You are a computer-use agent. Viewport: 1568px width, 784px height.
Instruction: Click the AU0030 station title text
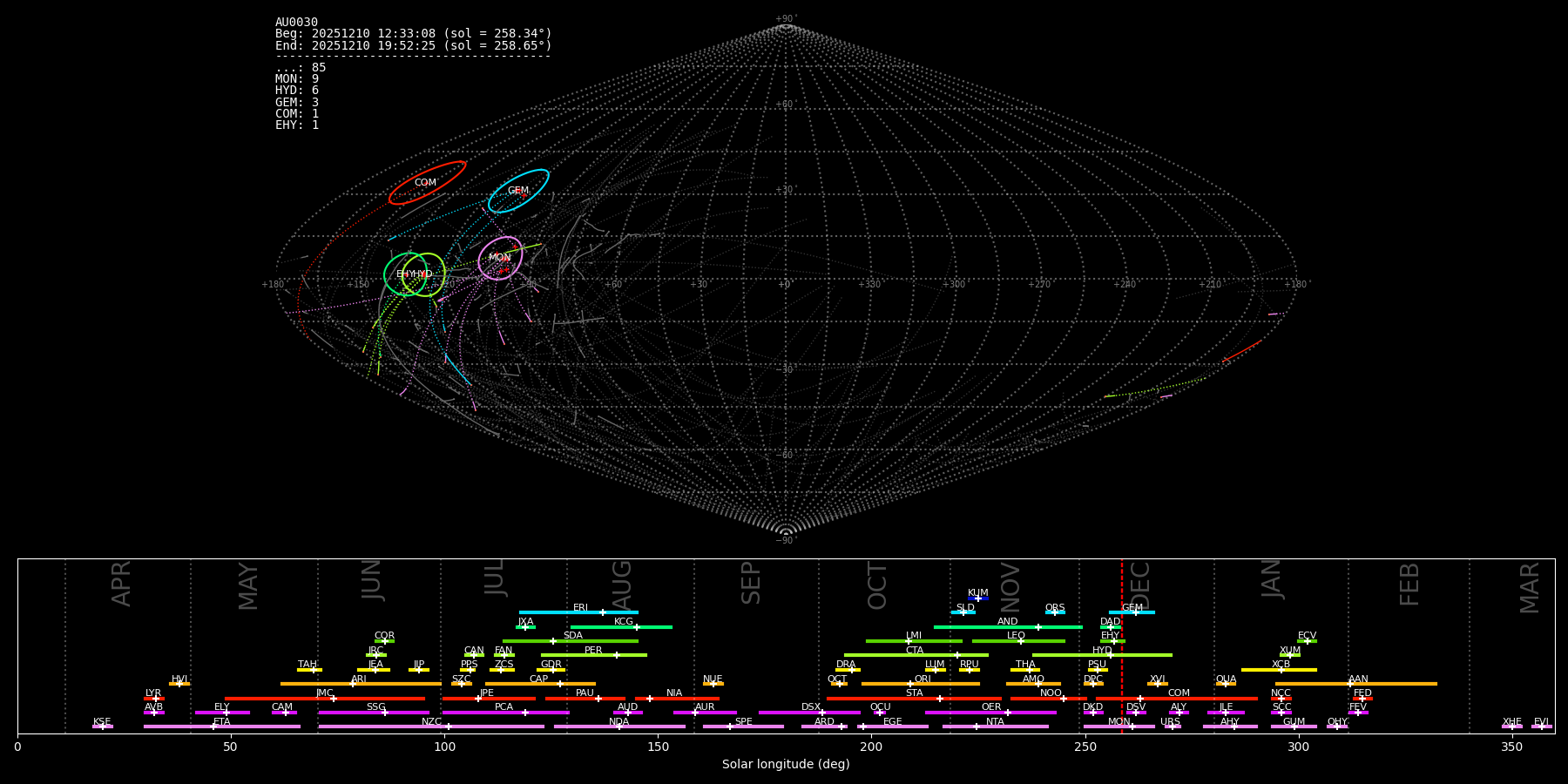point(296,23)
